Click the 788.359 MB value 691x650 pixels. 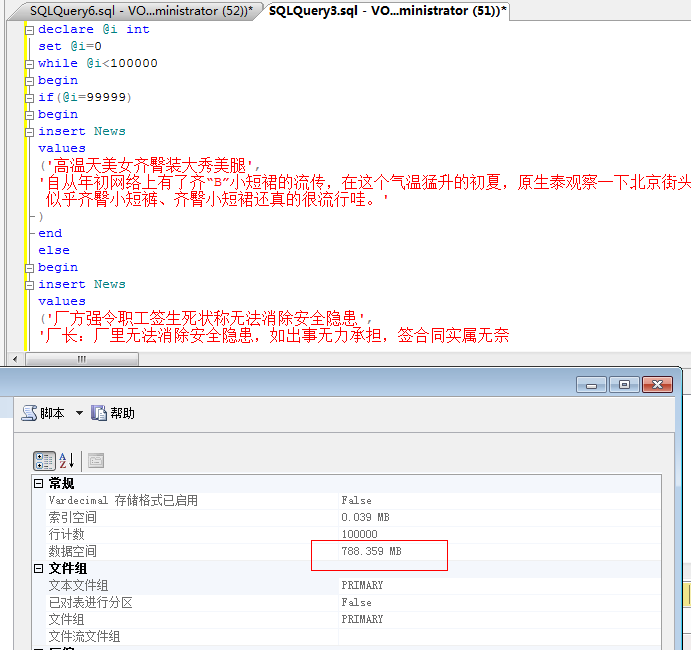(371, 551)
